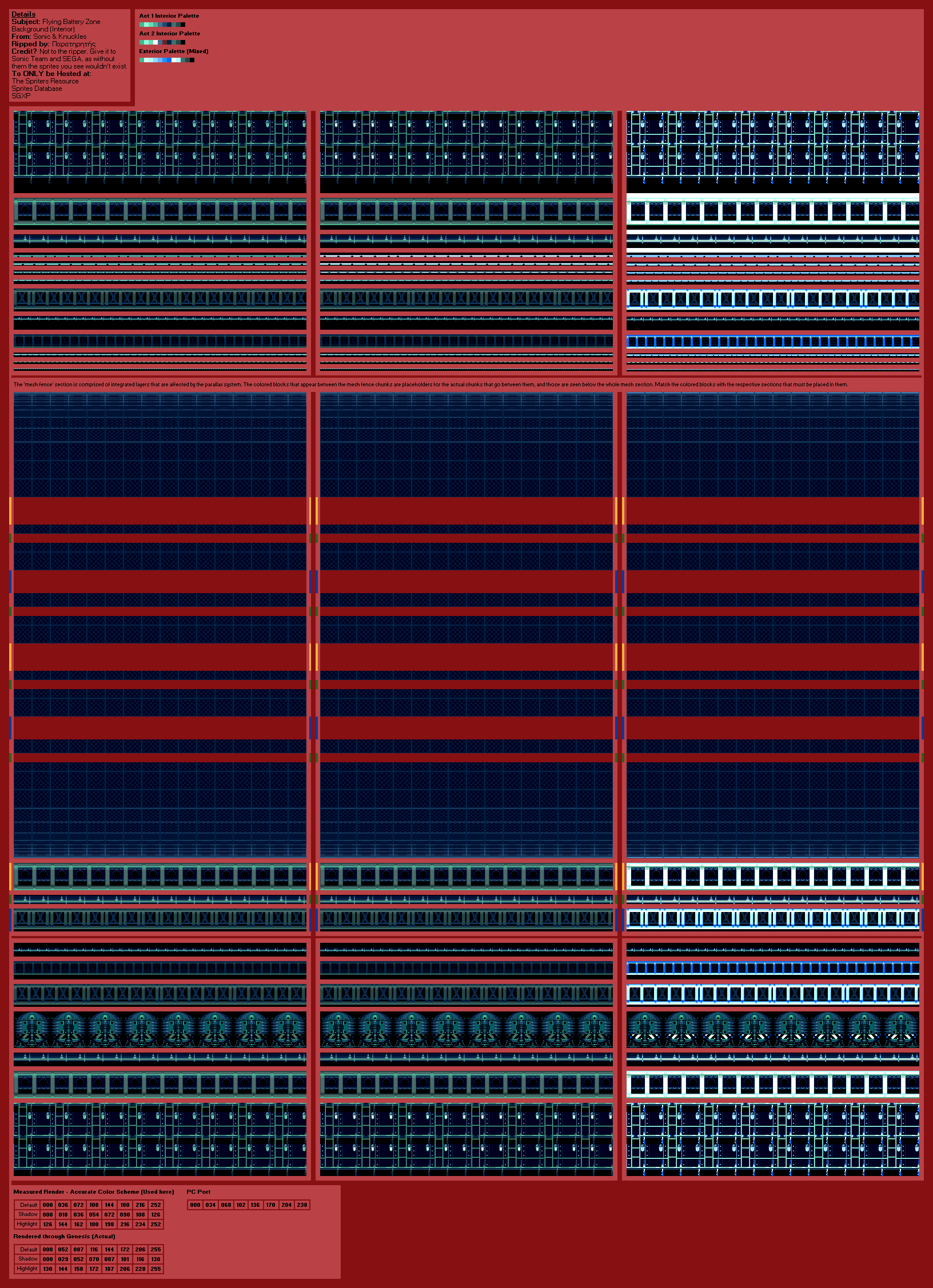
Task: Click the mesh fence explanatory note
Action: coord(430,385)
